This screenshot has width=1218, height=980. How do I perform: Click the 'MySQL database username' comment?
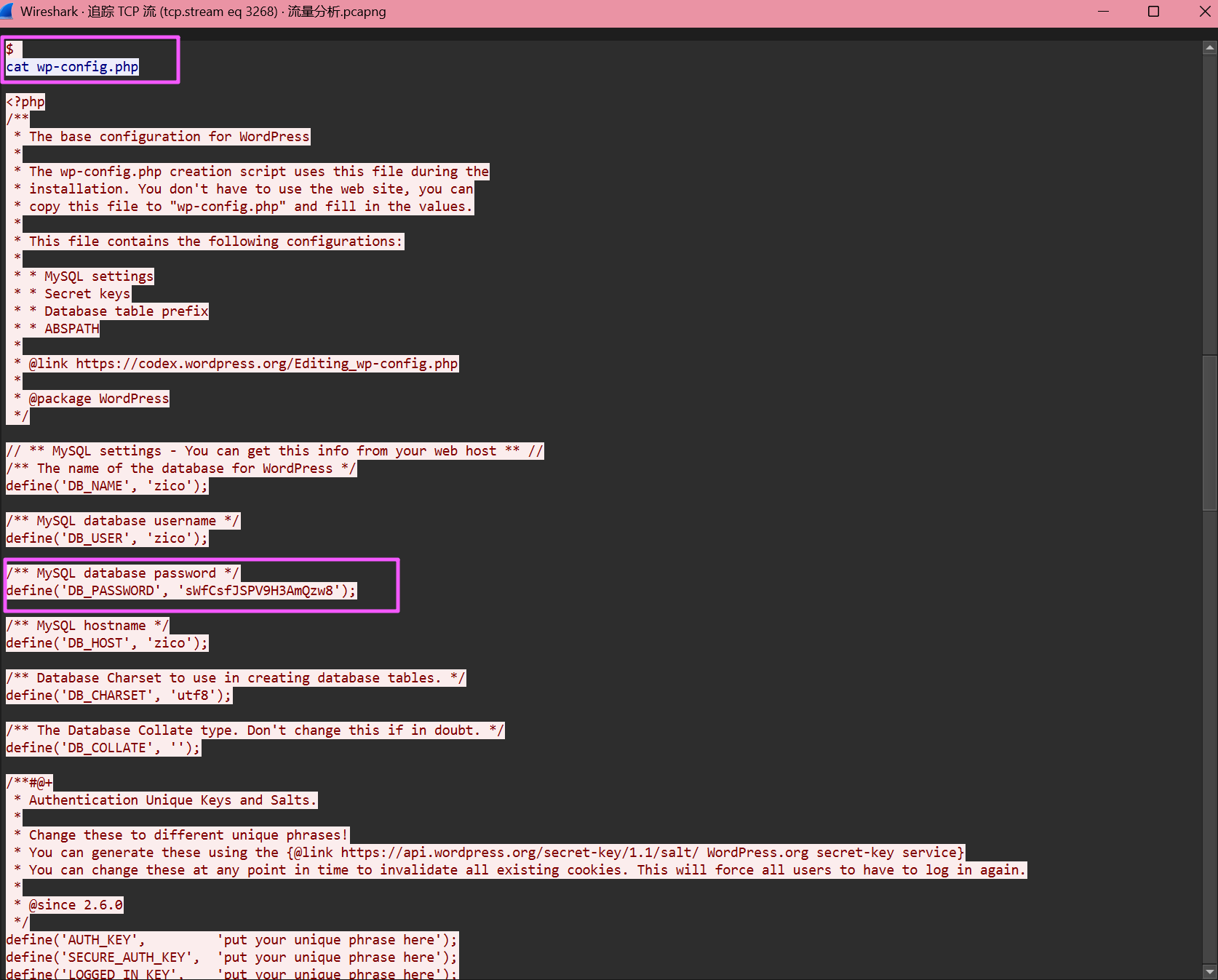[x=122, y=521]
